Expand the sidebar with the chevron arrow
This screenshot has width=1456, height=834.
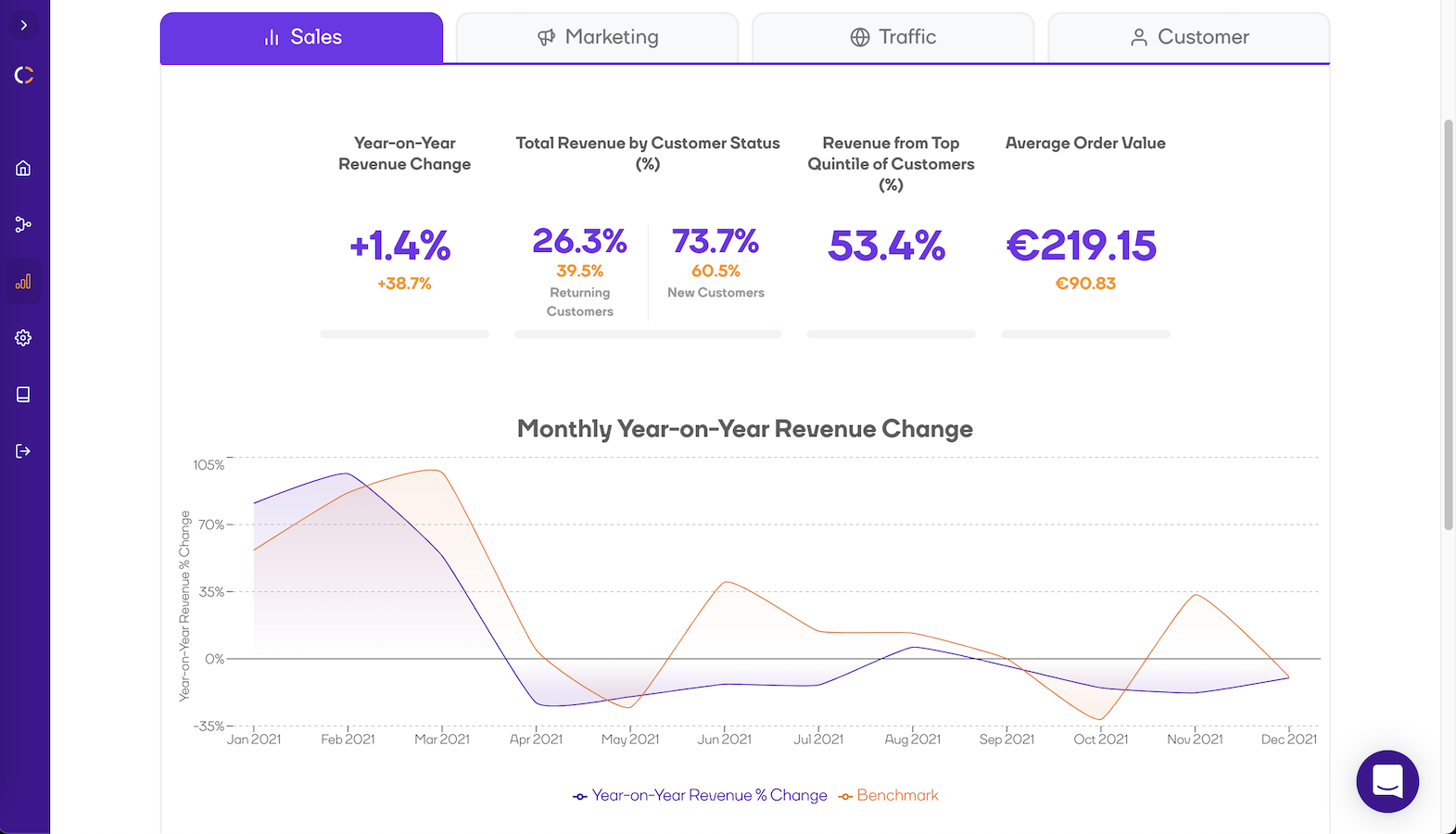[x=24, y=25]
